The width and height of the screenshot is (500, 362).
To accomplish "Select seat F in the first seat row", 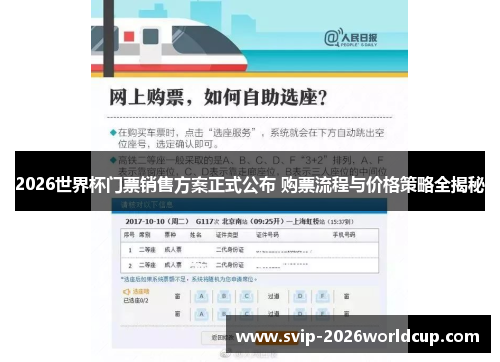I will pos(322,296).
